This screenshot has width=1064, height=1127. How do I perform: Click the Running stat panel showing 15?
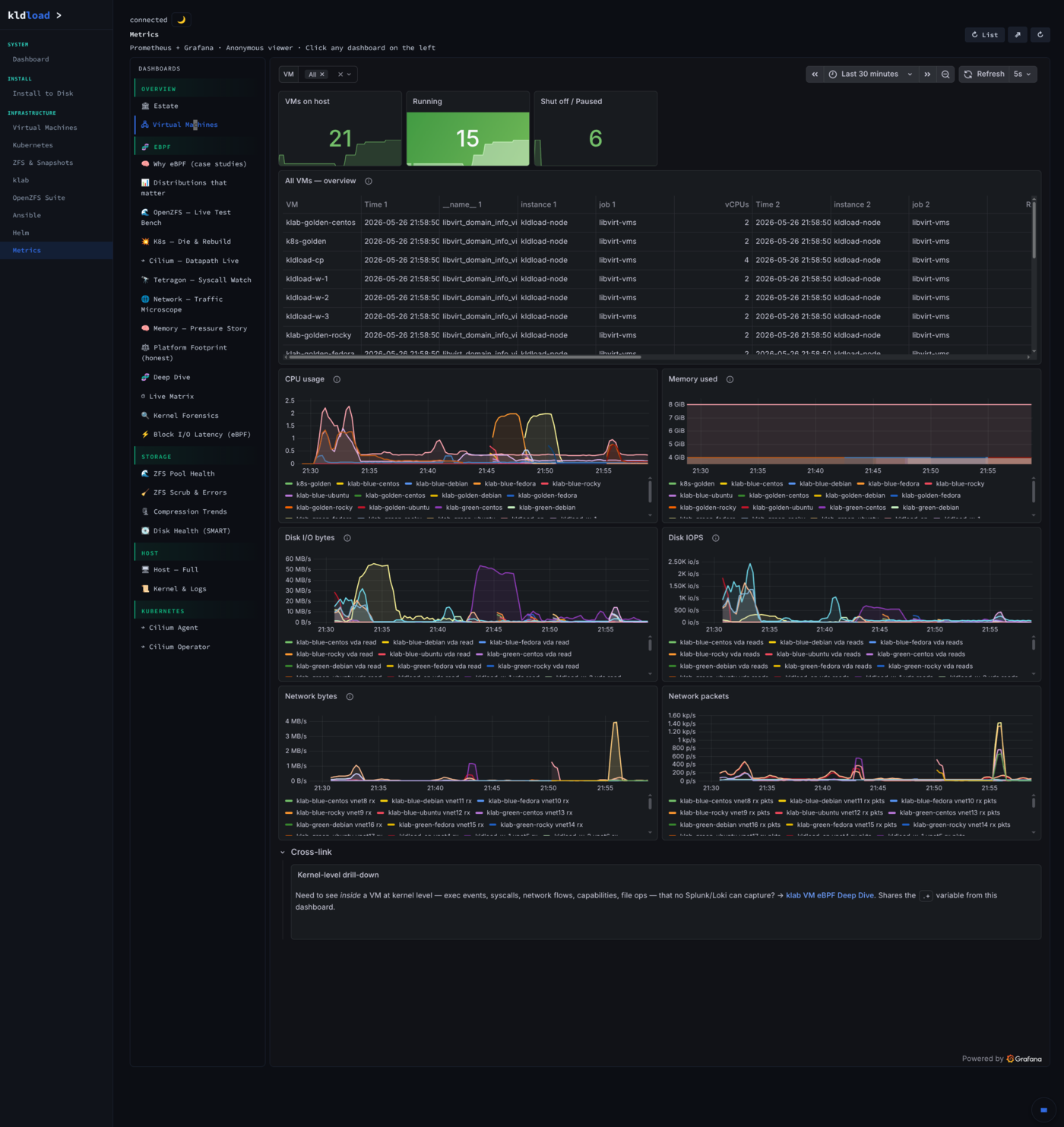(x=467, y=128)
